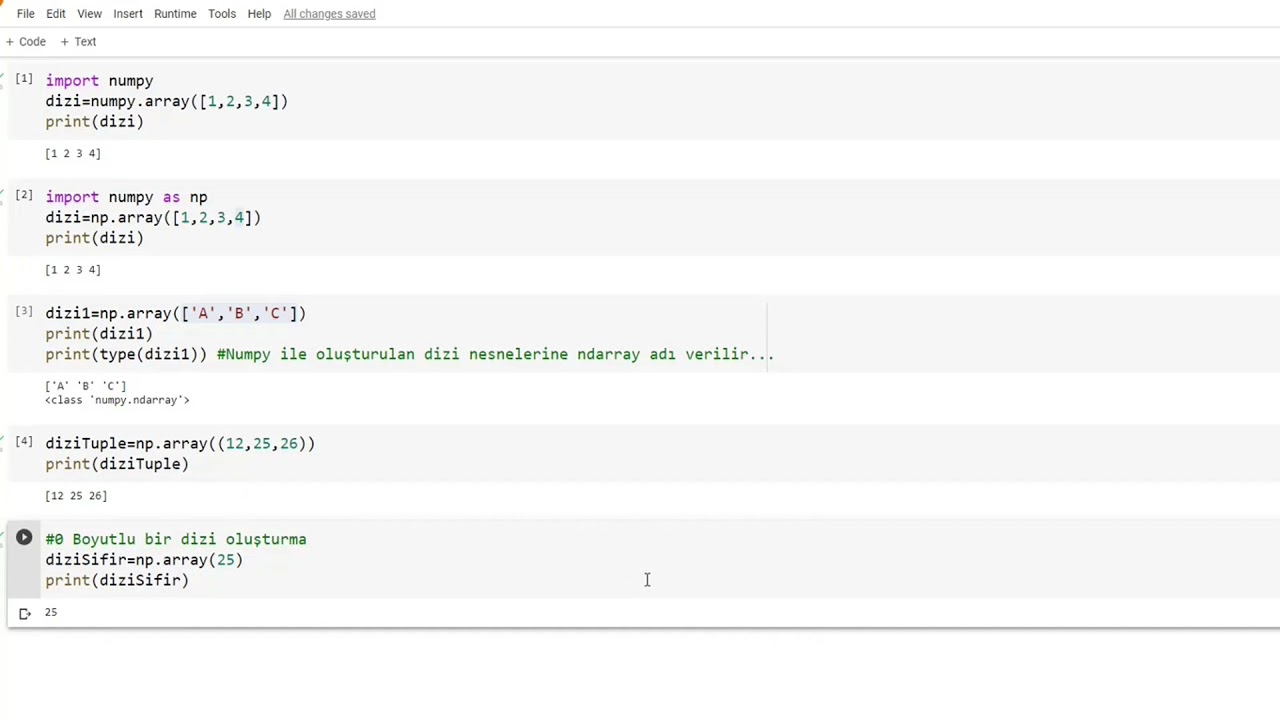Open the Runtime menu

click(x=175, y=14)
